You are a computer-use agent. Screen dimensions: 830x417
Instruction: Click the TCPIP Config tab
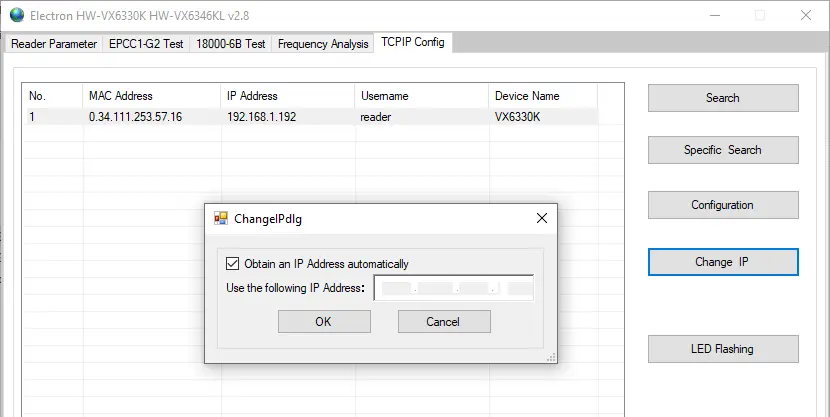pos(412,43)
